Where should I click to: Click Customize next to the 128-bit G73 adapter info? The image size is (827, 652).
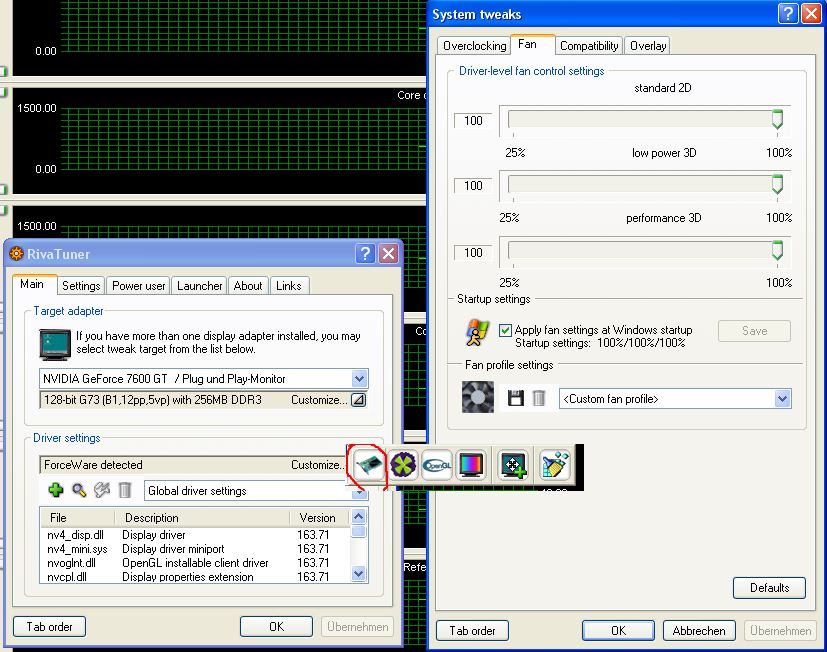[x=319, y=400]
